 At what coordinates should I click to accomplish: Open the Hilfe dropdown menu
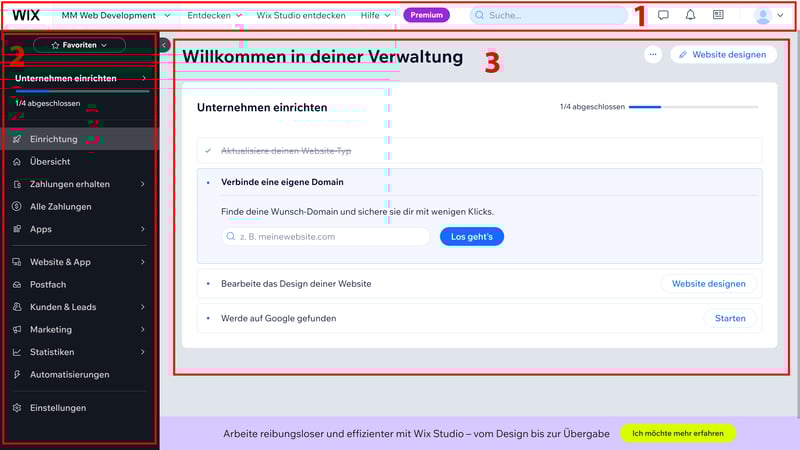pyautogui.click(x=375, y=15)
